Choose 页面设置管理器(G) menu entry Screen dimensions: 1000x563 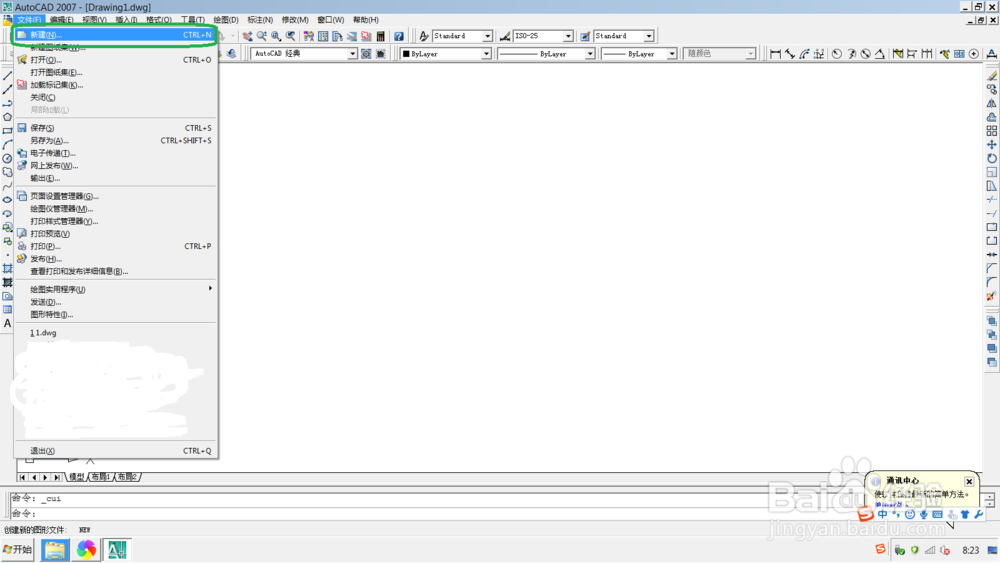click(115, 196)
